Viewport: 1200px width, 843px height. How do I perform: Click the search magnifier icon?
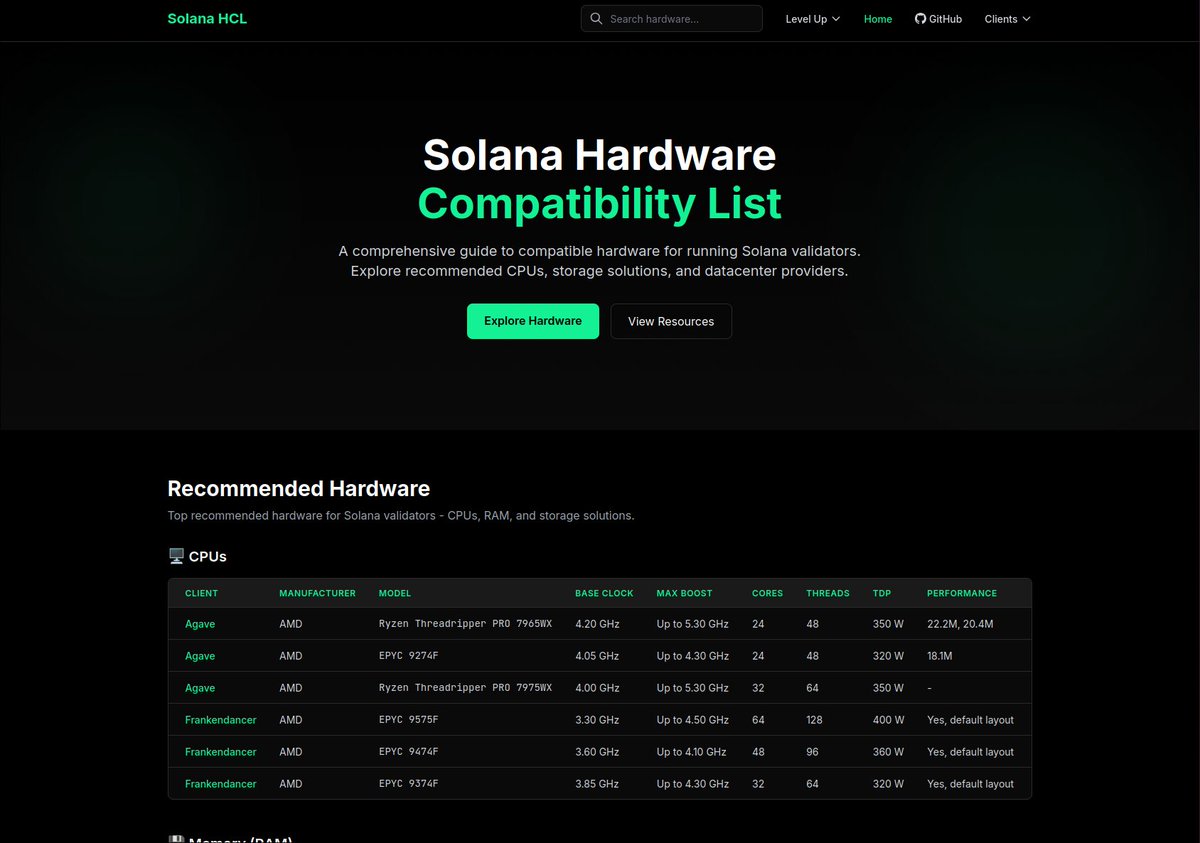coord(597,19)
